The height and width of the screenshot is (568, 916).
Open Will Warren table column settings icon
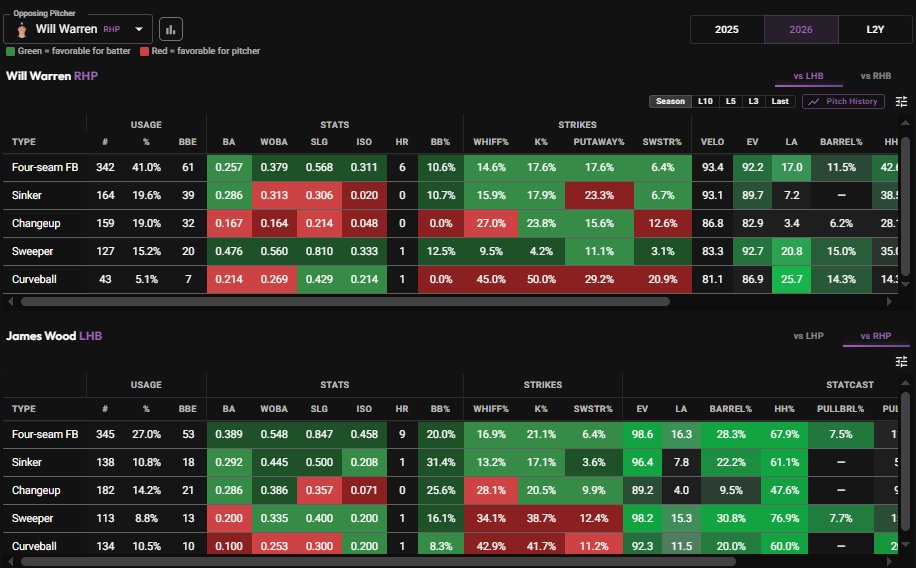(x=901, y=102)
